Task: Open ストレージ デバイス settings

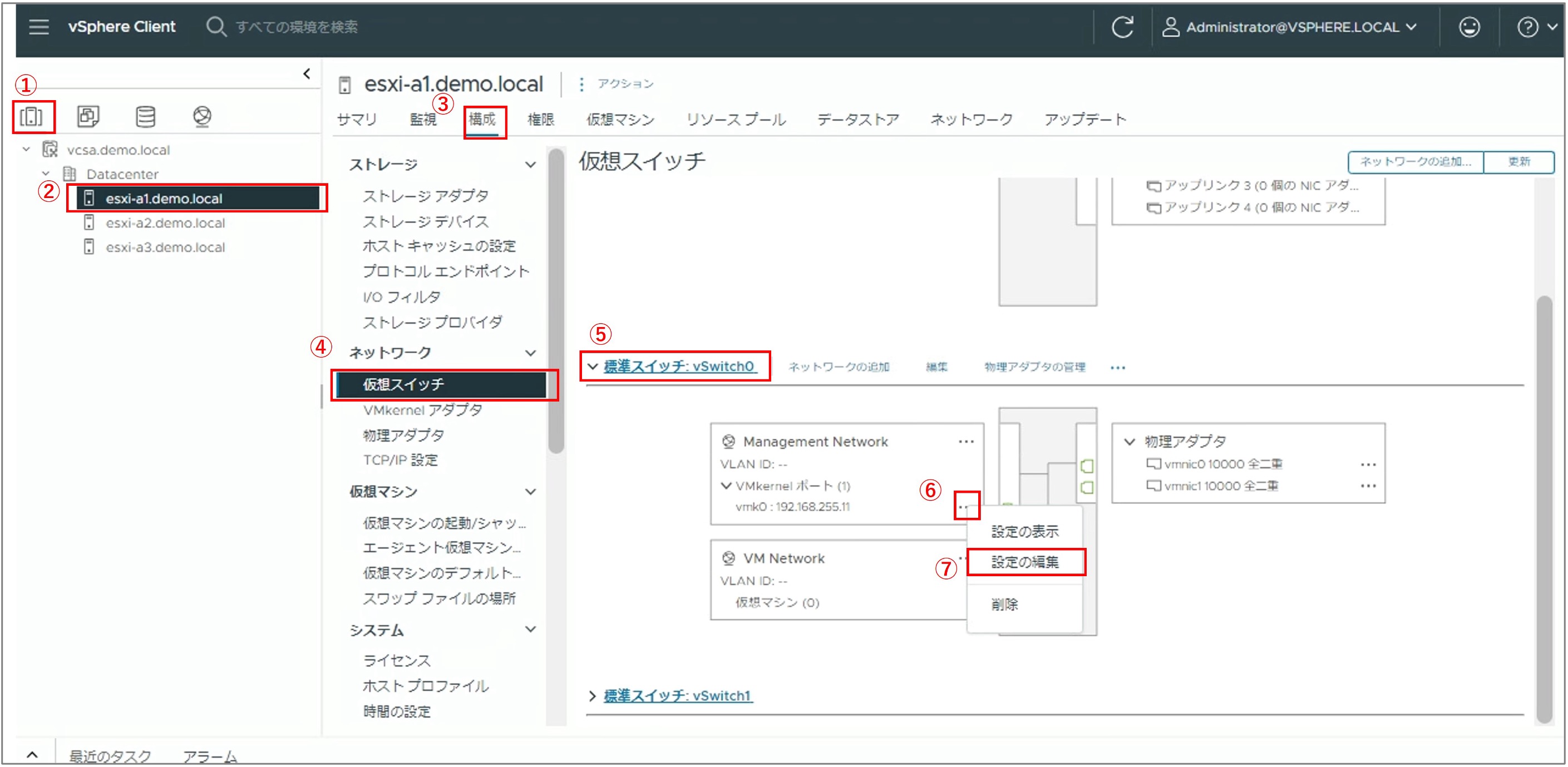Action: (x=426, y=221)
